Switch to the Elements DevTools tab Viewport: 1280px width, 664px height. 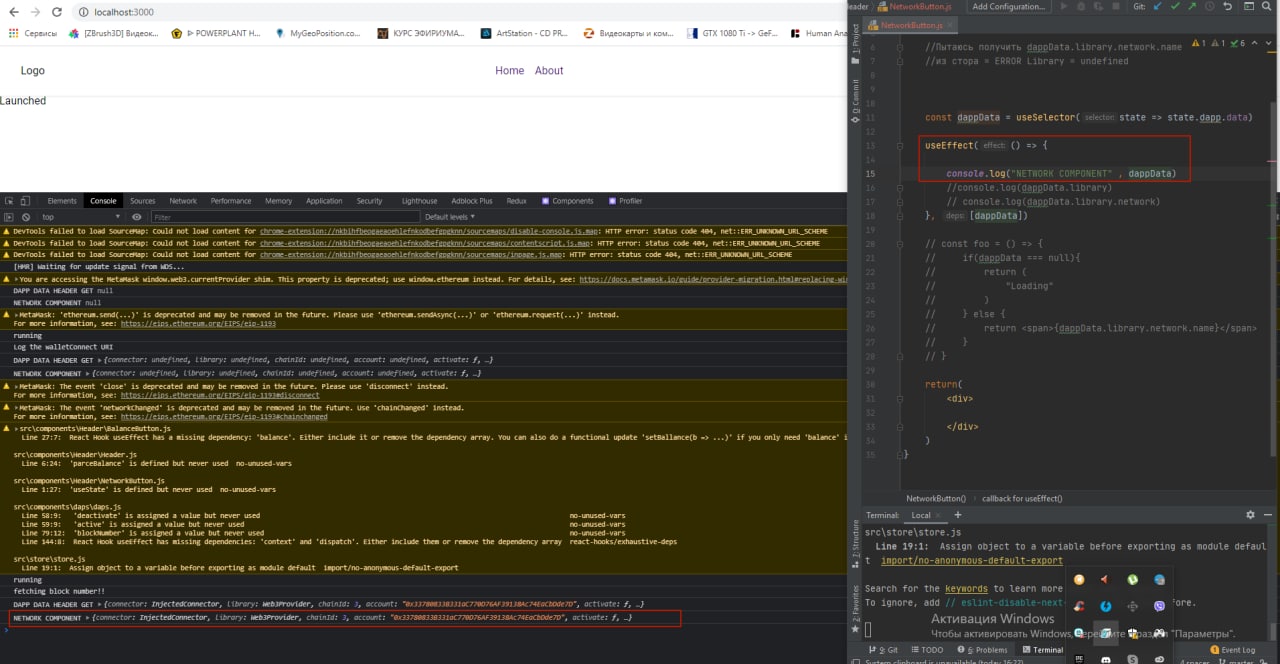click(x=62, y=201)
